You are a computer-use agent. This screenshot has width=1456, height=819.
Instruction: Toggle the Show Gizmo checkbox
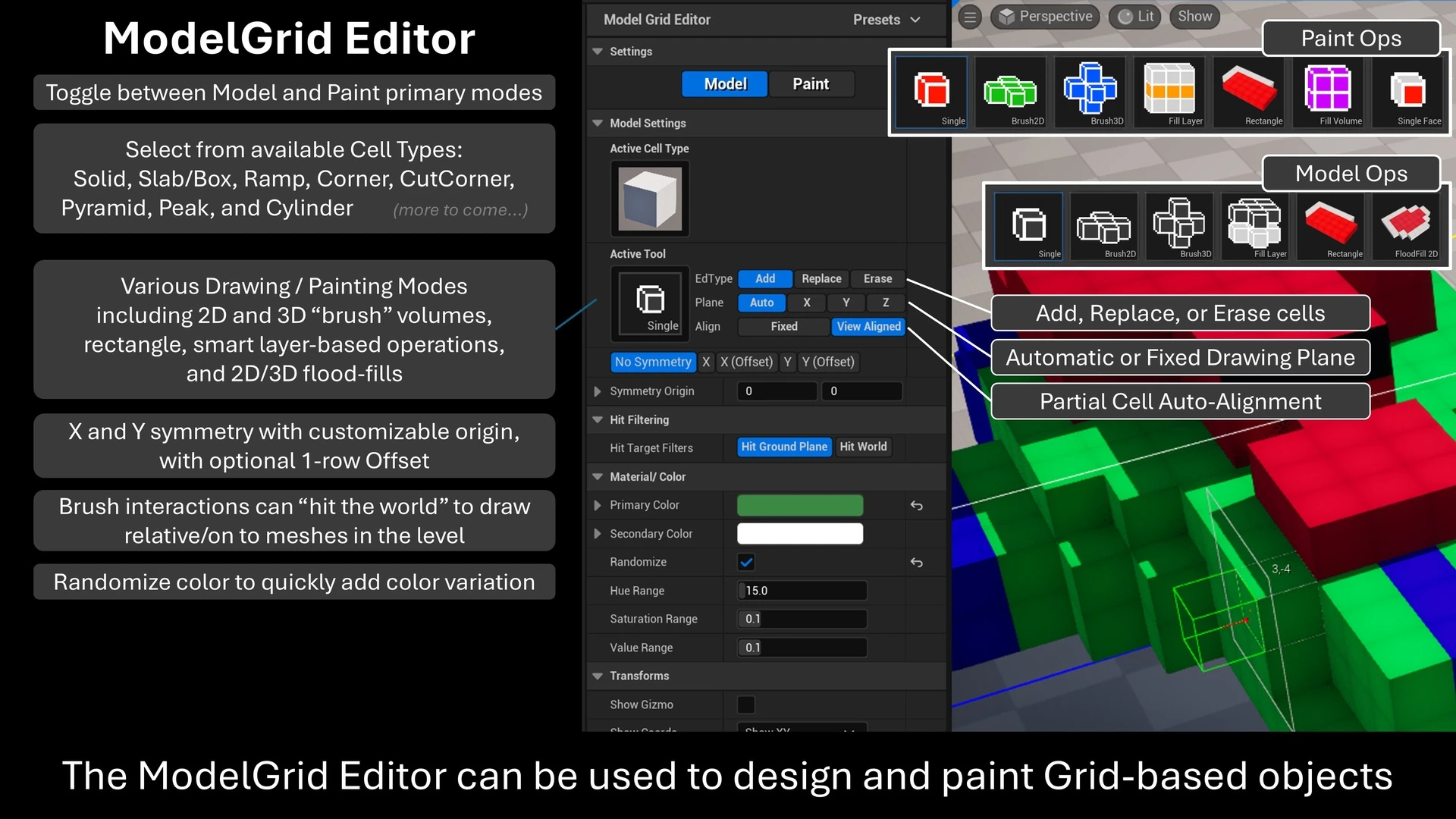[746, 704]
